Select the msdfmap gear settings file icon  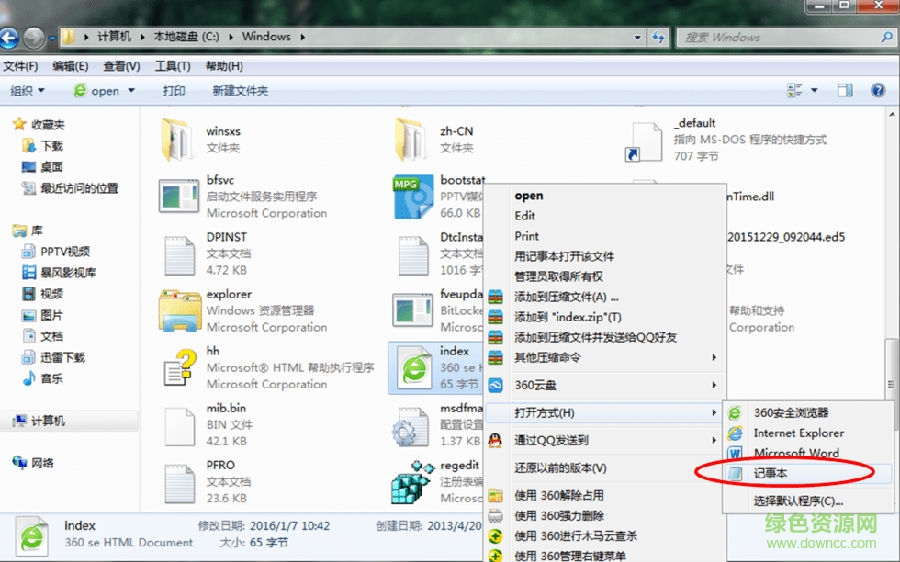[410, 427]
